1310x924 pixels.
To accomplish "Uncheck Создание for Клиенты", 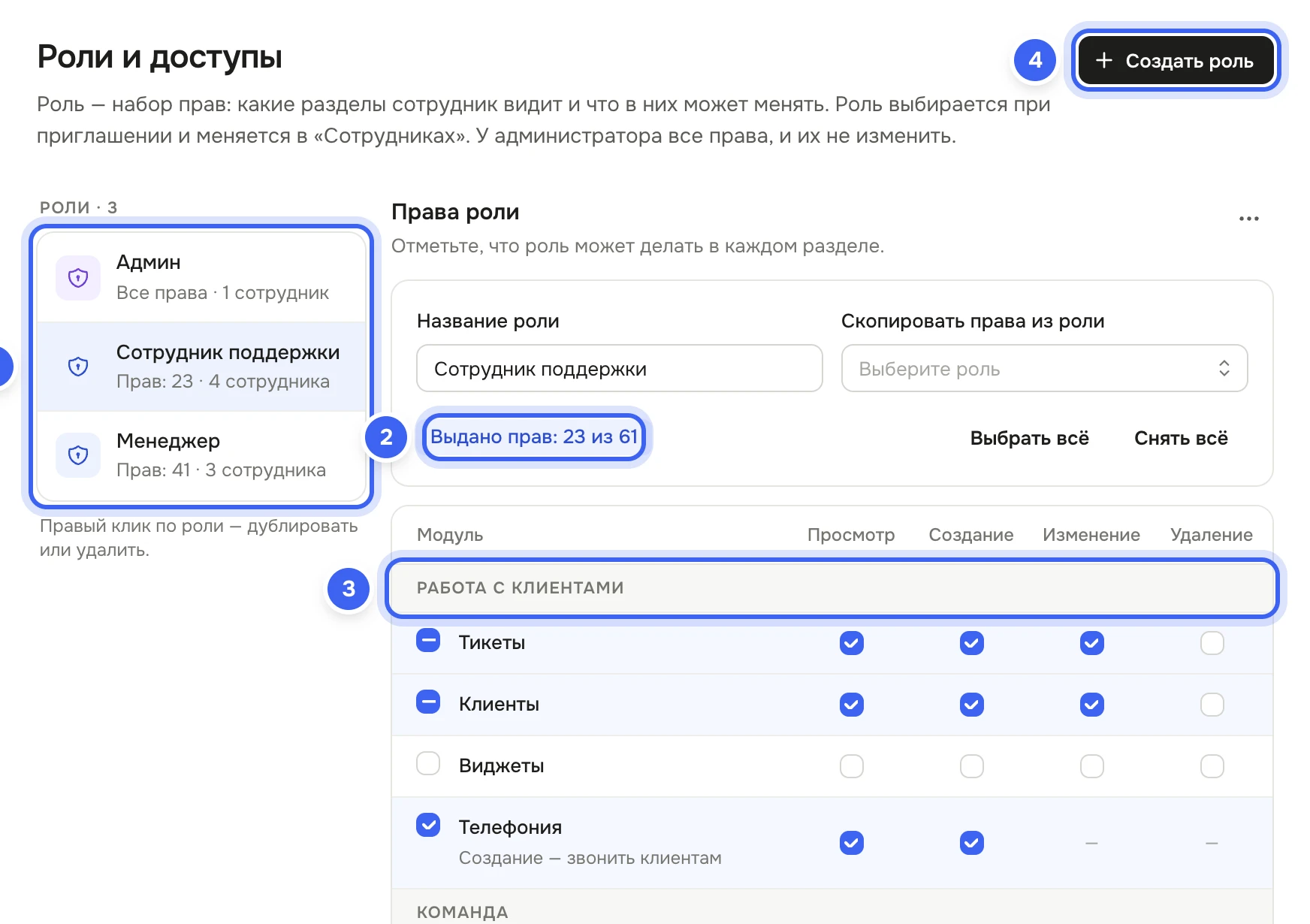I will click(972, 705).
